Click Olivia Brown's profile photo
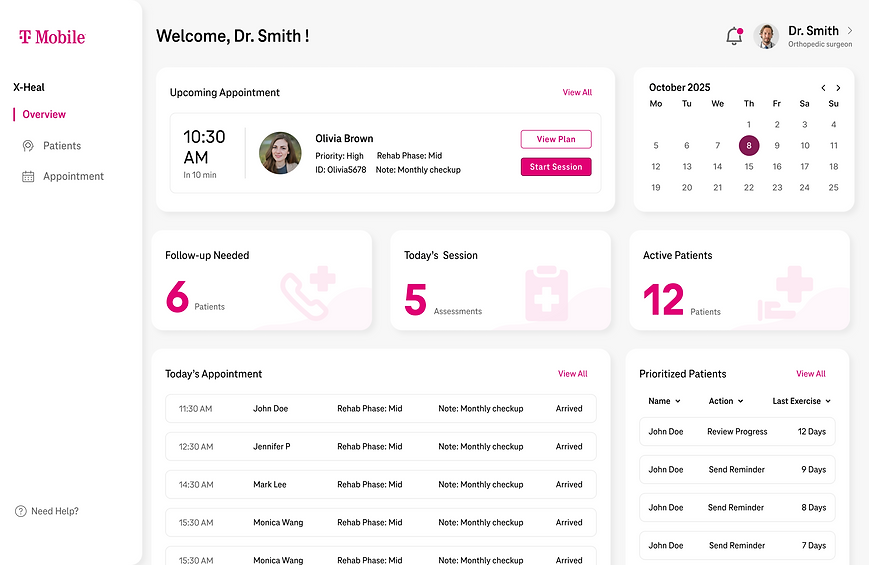Viewport: 869px width, 565px height. coord(280,153)
